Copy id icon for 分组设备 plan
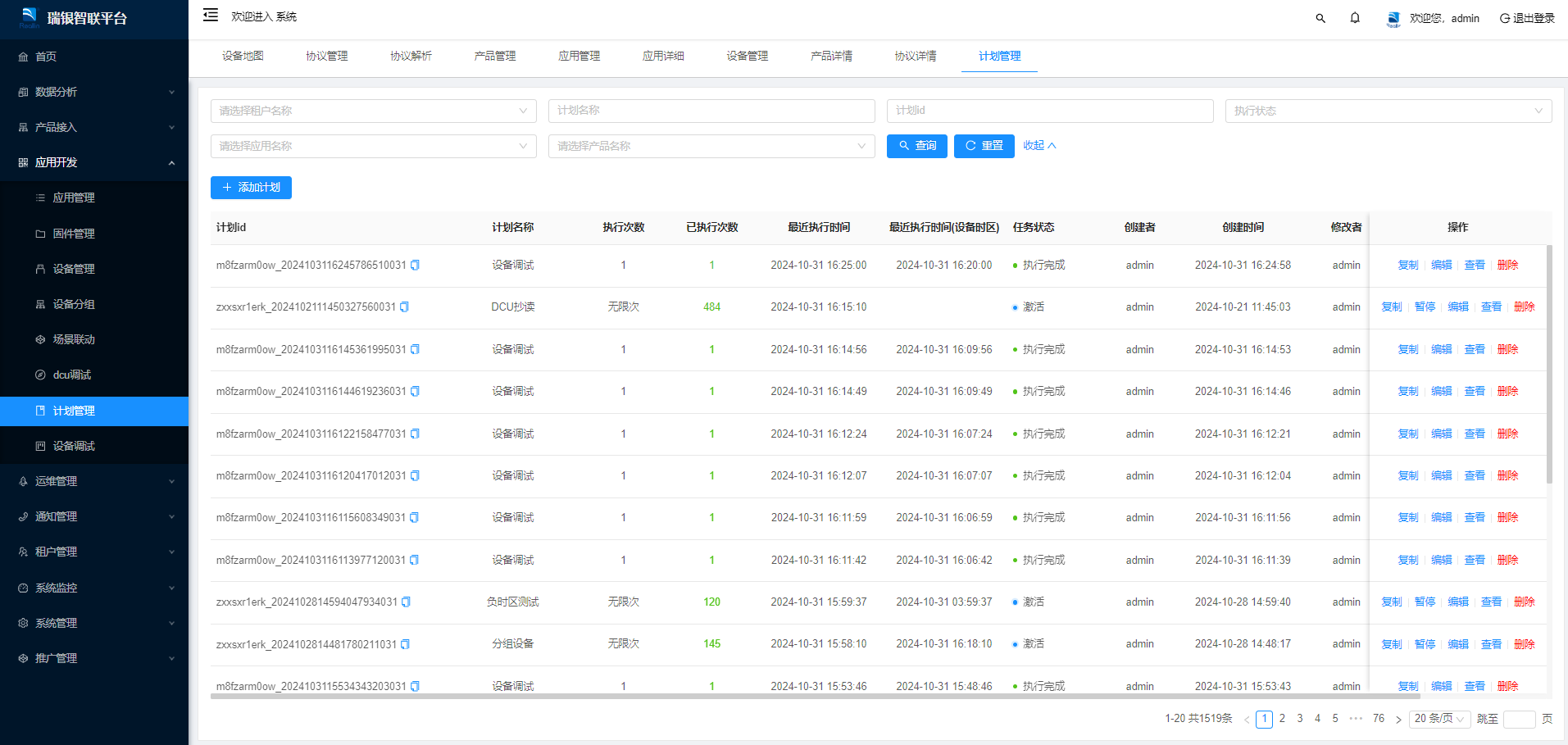Image resolution: width=1568 pixels, height=745 pixels. [405, 644]
